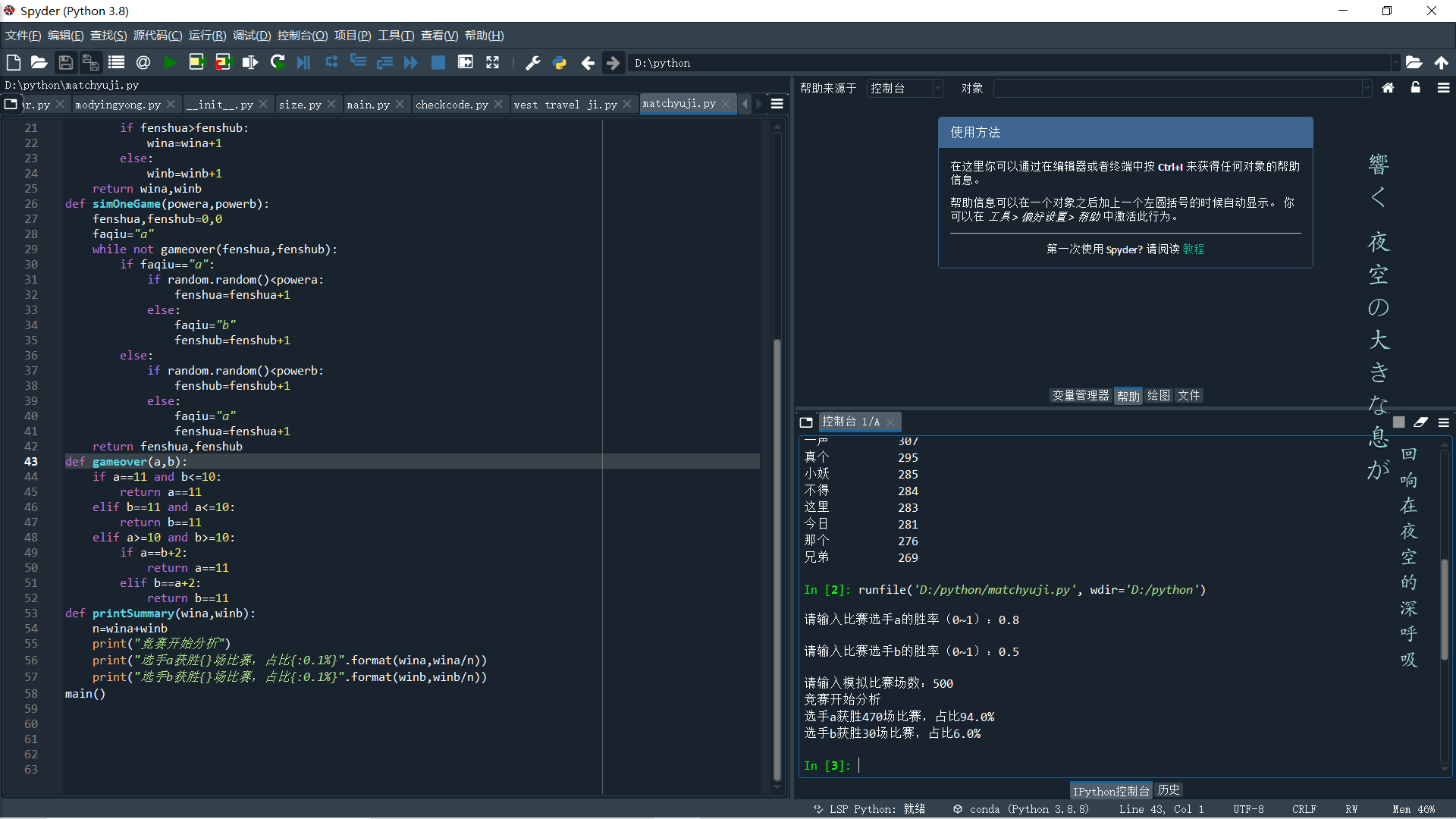The image size is (1456, 819).
Task: Open the PYTHONPATH manager Python icon
Action: tap(560, 63)
